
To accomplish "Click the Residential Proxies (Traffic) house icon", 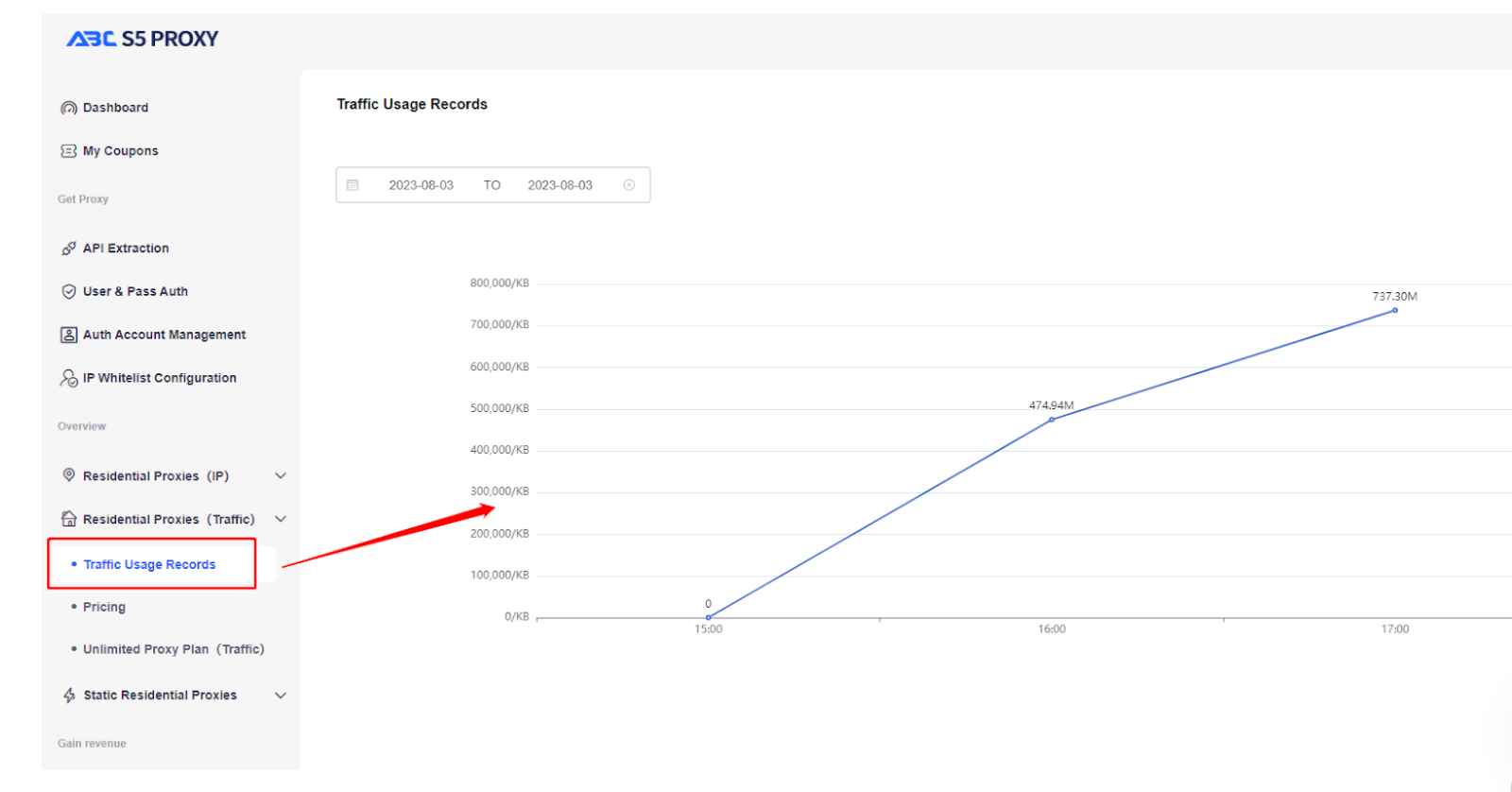I will 69,519.
